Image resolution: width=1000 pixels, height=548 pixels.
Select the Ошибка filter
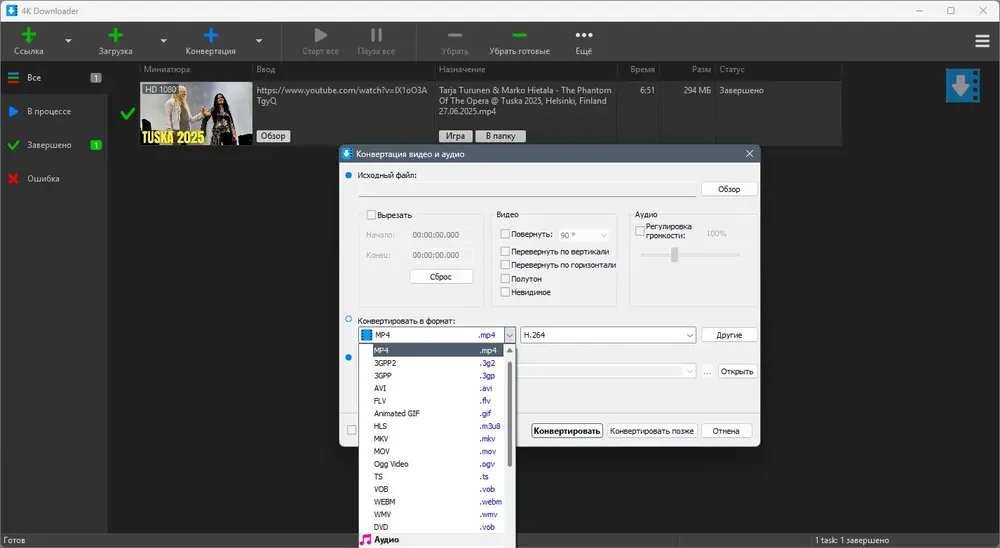pyautogui.click(x=54, y=179)
